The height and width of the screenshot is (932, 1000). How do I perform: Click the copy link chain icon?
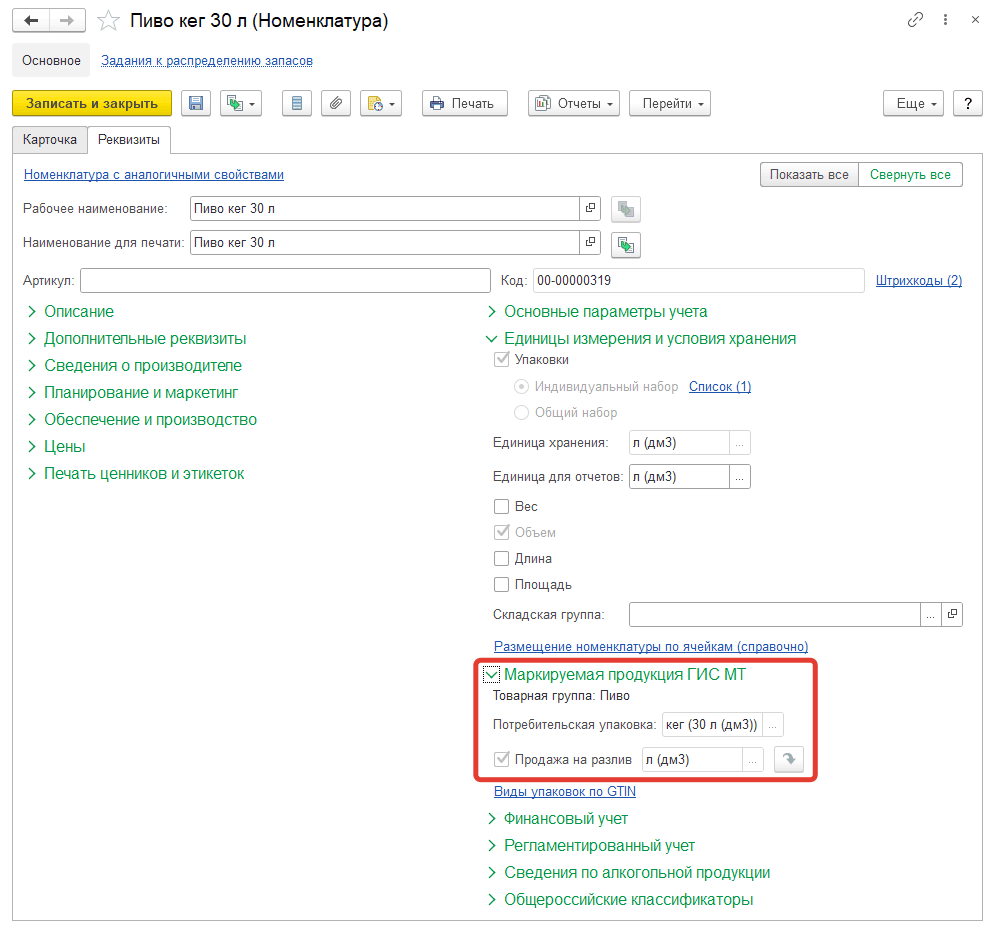915,20
